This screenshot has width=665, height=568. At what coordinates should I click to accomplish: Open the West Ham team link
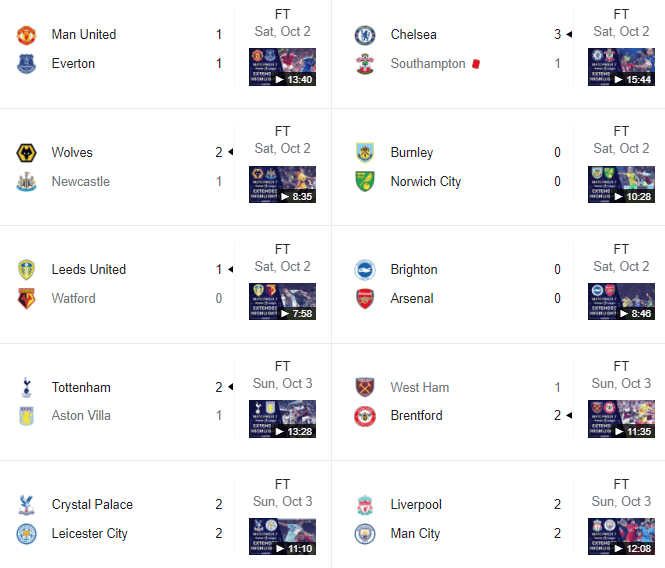tap(420, 387)
